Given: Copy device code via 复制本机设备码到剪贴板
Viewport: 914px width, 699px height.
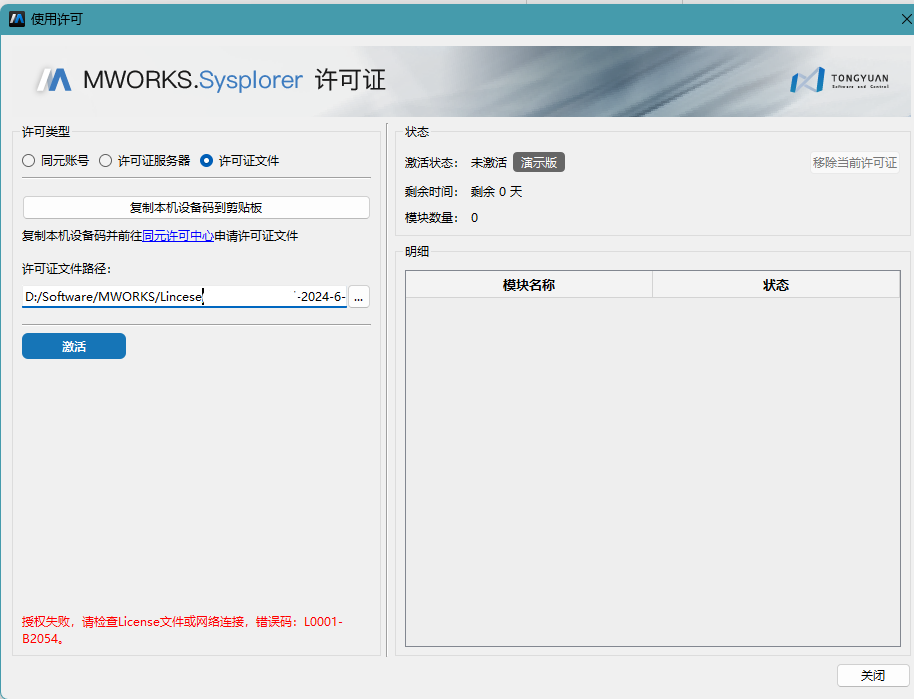Looking at the screenshot, I should [x=196, y=208].
